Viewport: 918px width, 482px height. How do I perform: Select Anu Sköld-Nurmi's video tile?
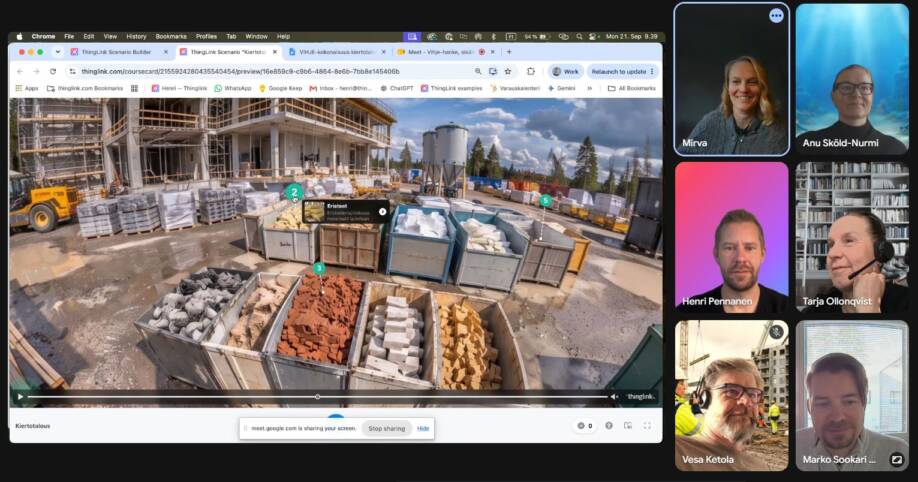(852, 79)
